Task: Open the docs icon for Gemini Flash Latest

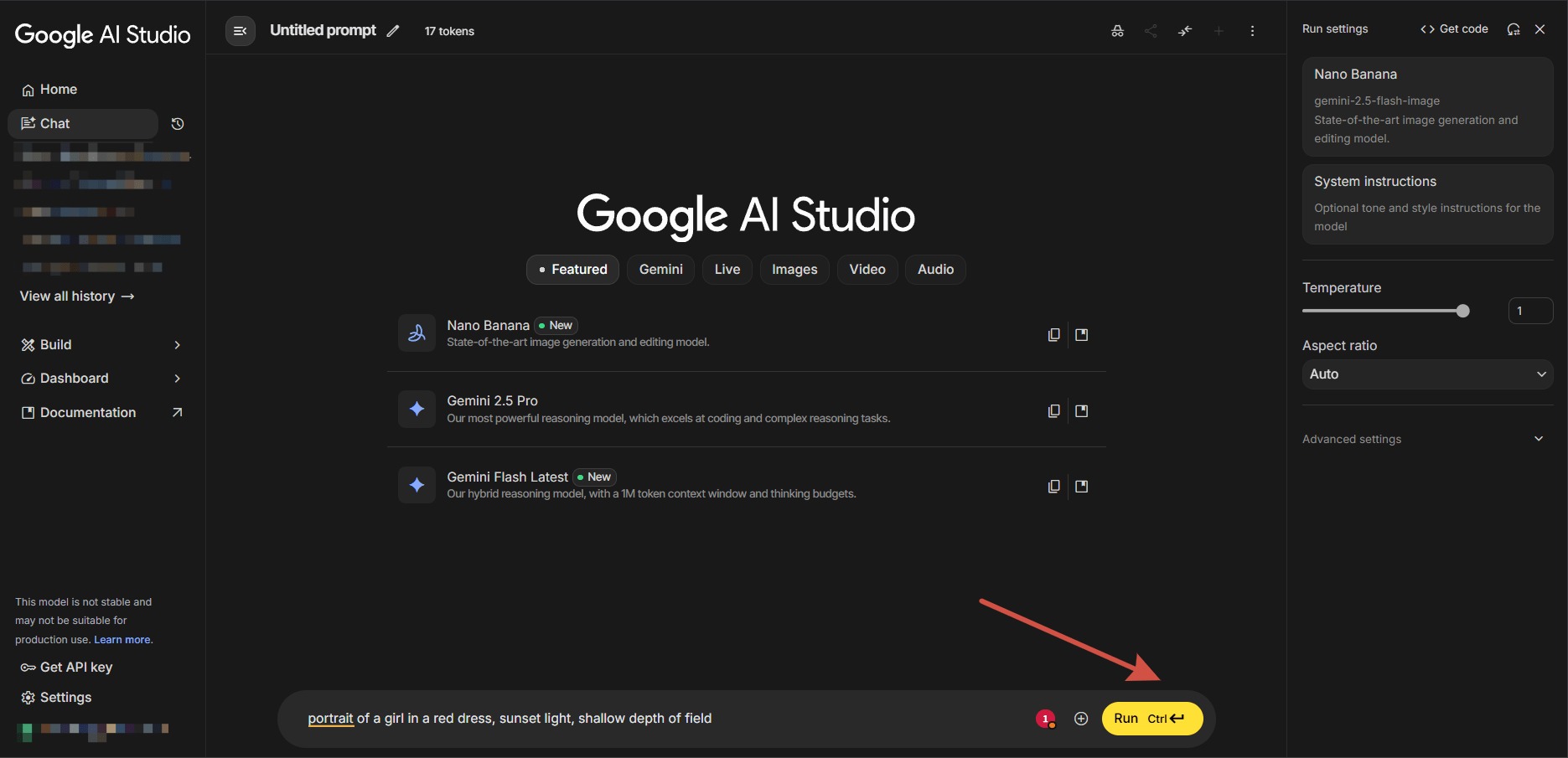Action: (x=1082, y=487)
